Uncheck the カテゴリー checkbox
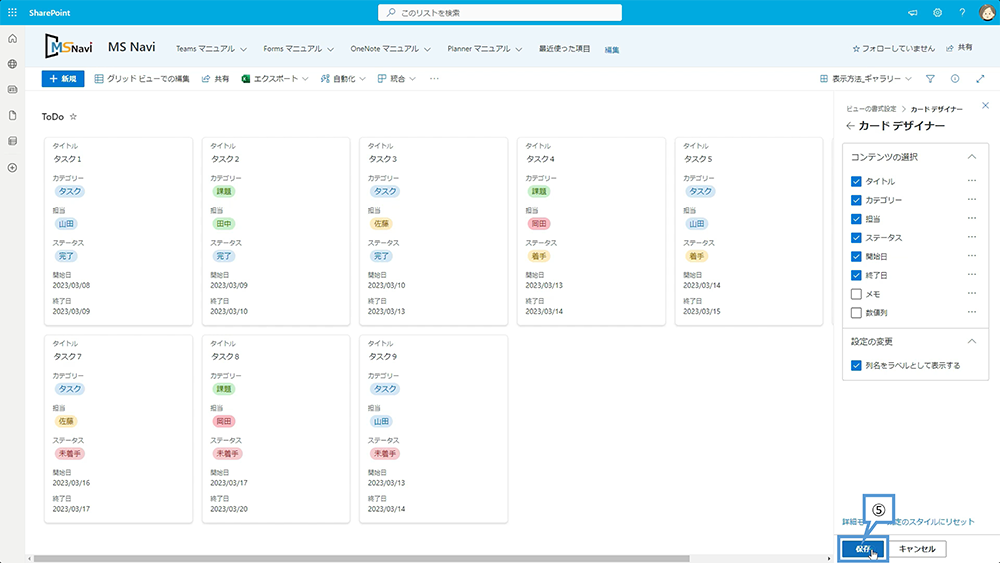 tap(856, 200)
